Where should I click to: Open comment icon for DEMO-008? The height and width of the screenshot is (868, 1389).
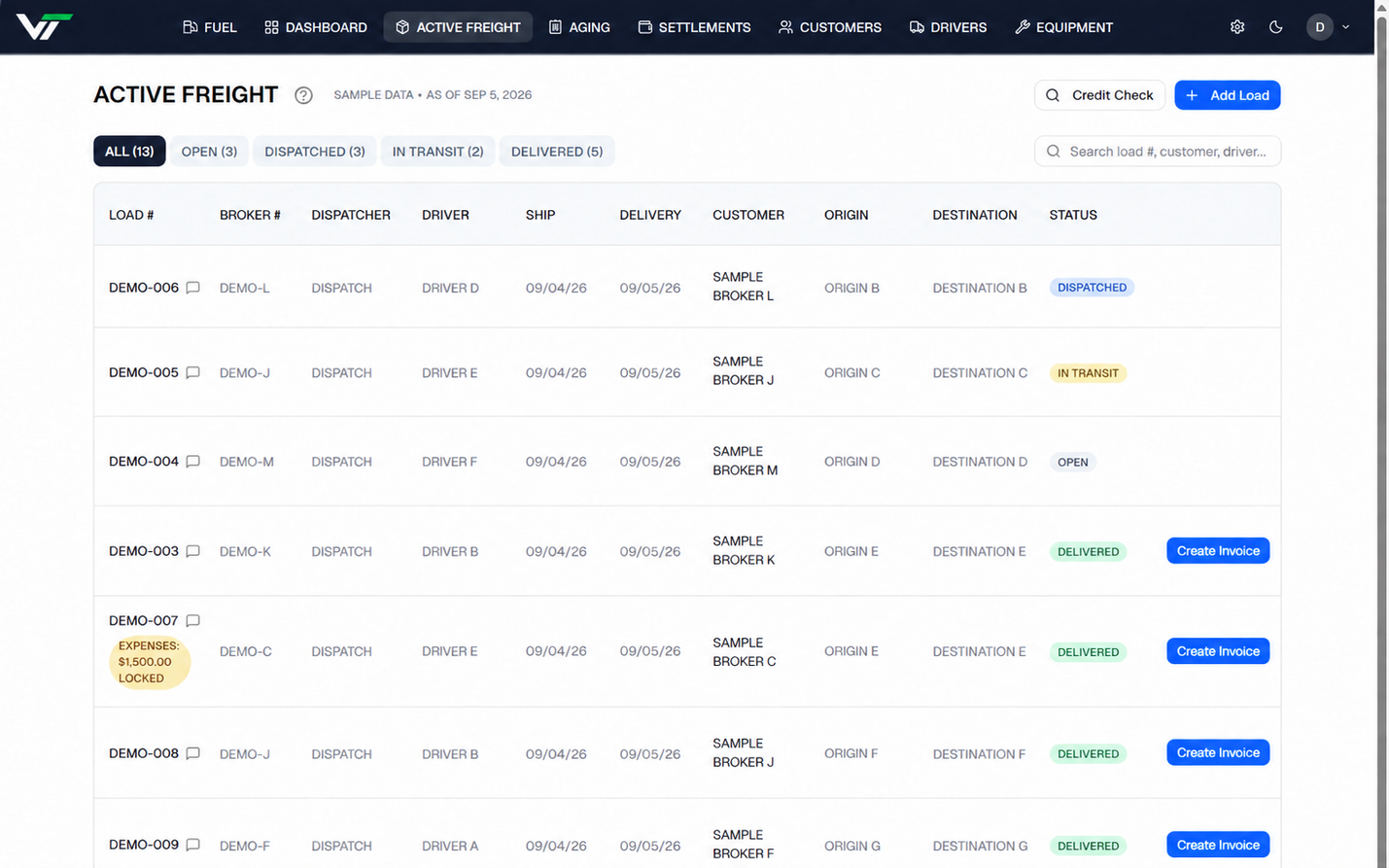[x=192, y=753]
